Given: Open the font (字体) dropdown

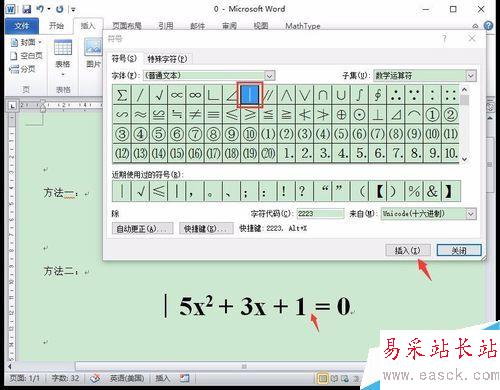Looking at the screenshot, I should point(270,76).
